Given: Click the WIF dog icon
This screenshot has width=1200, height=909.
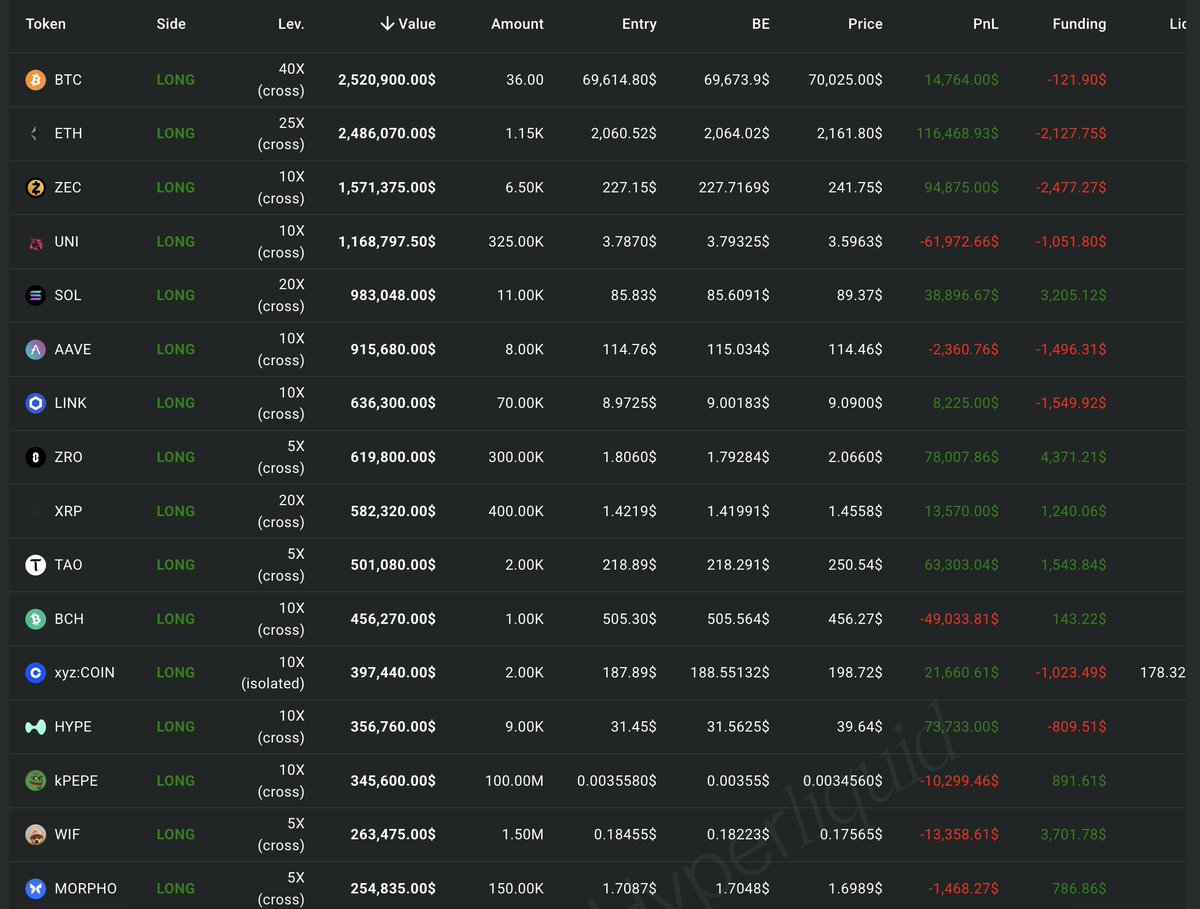Looking at the screenshot, I should 36,834.
